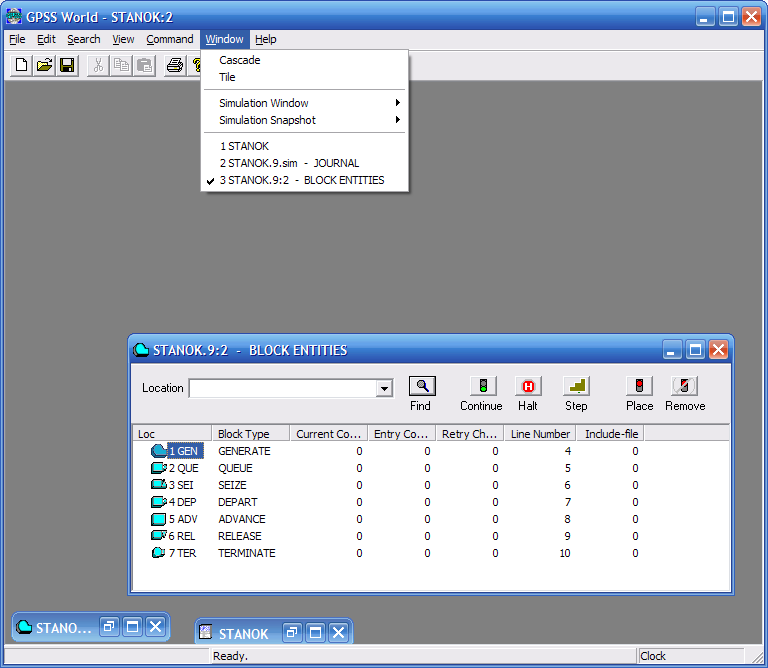Sort by the Loc column header
This screenshot has height=668, width=768.
(x=172, y=434)
